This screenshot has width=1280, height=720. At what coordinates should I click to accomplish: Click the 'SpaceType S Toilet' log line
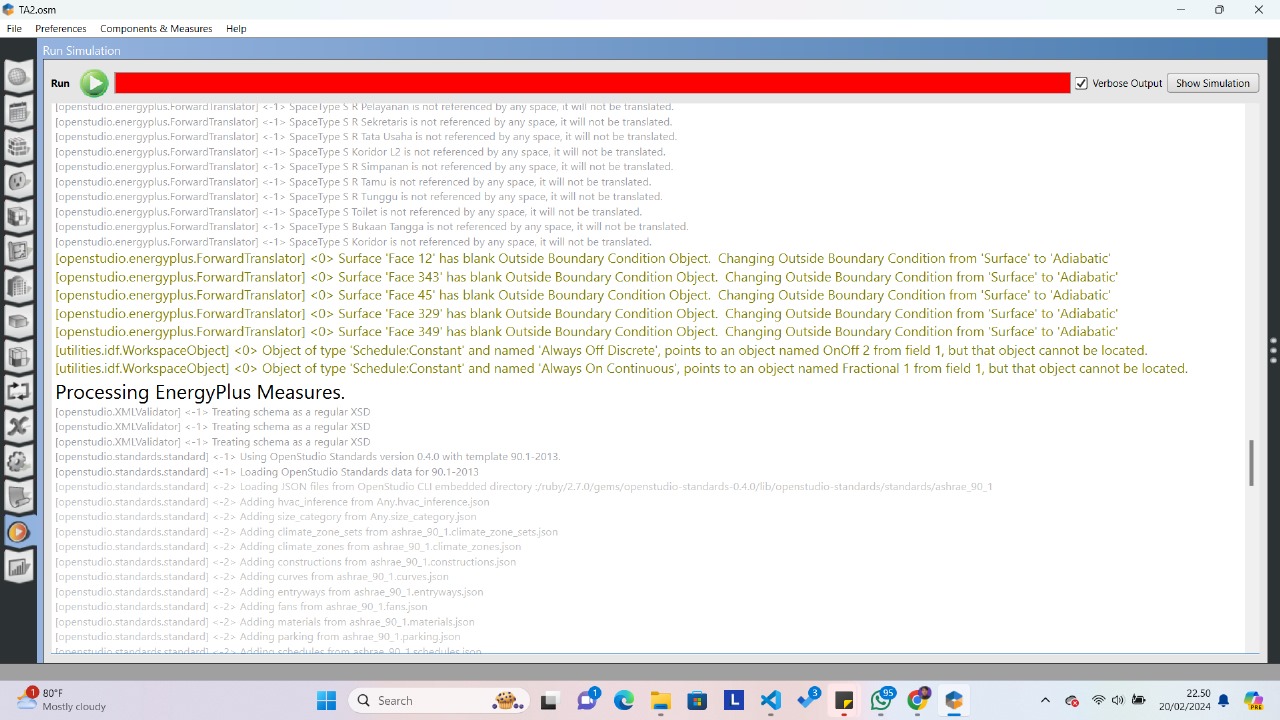point(348,212)
